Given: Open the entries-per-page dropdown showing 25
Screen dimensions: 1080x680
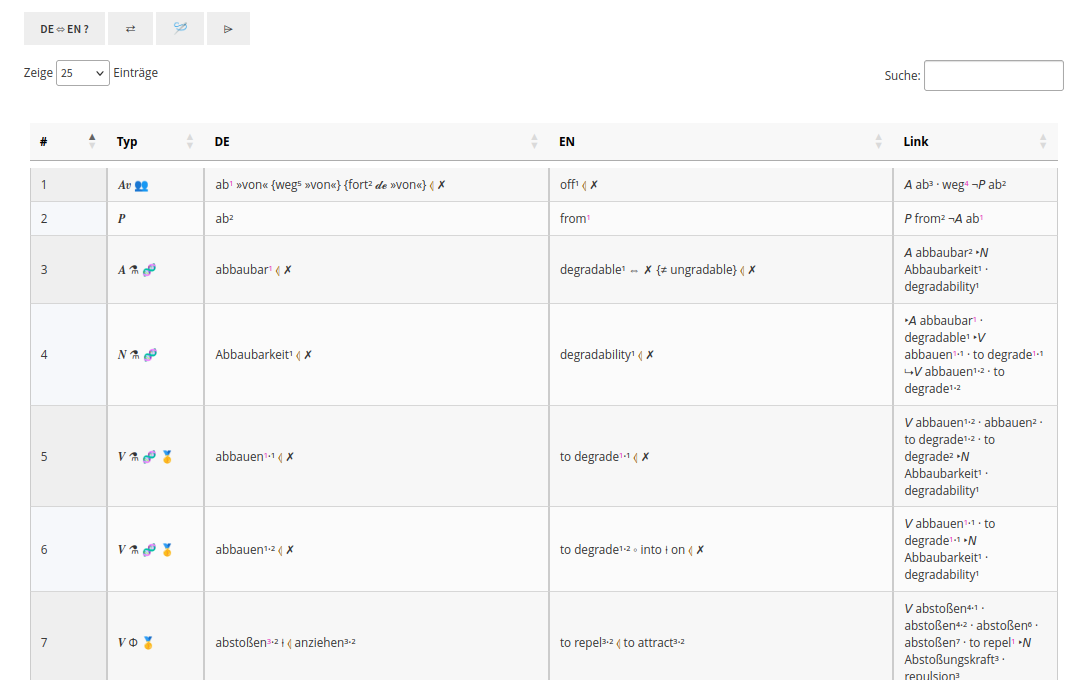Looking at the screenshot, I should 83,73.
